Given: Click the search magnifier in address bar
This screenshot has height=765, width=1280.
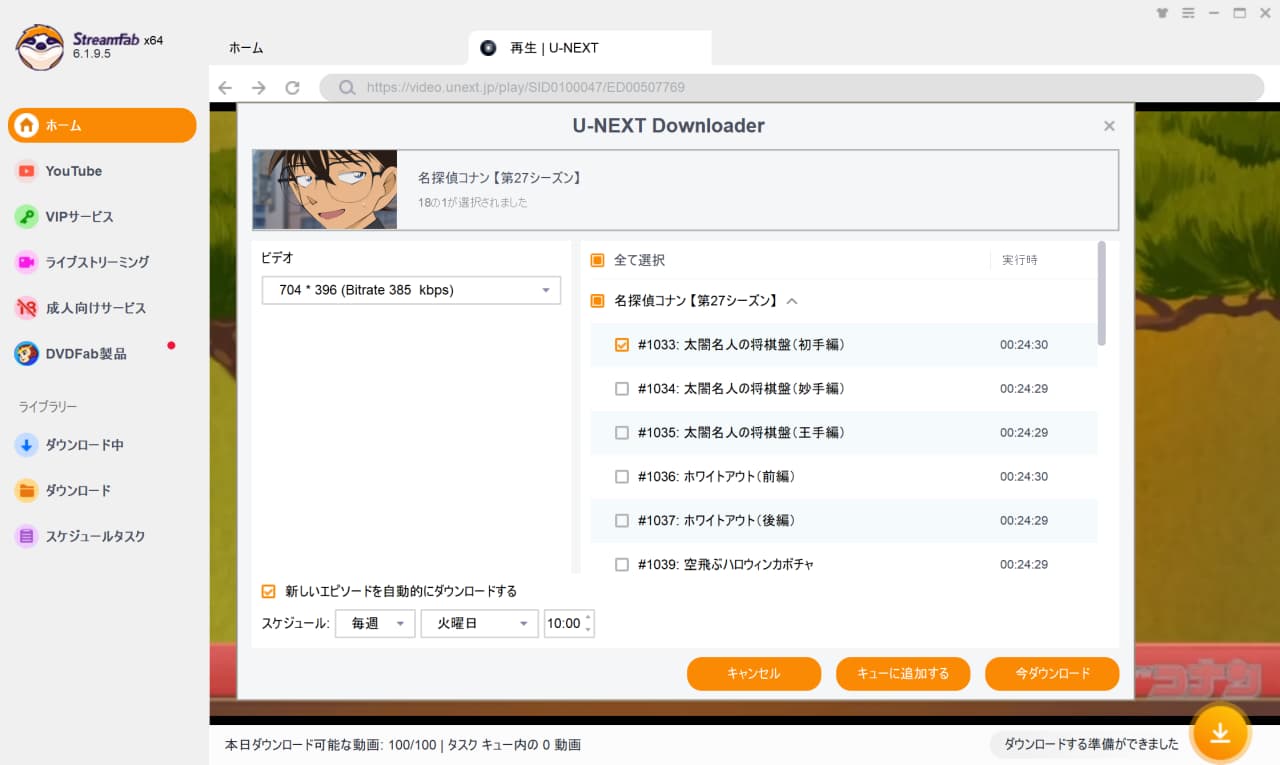Looking at the screenshot, I should (x=347, y=88).
